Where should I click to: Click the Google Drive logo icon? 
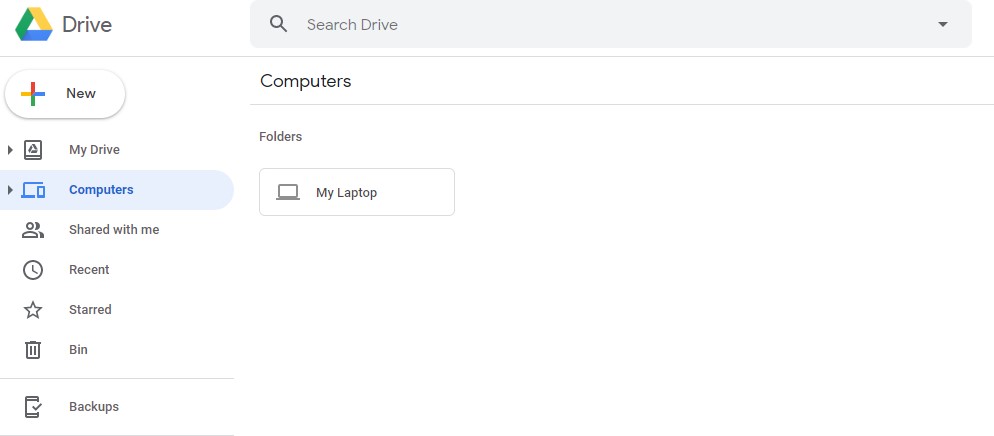[34, 25]
